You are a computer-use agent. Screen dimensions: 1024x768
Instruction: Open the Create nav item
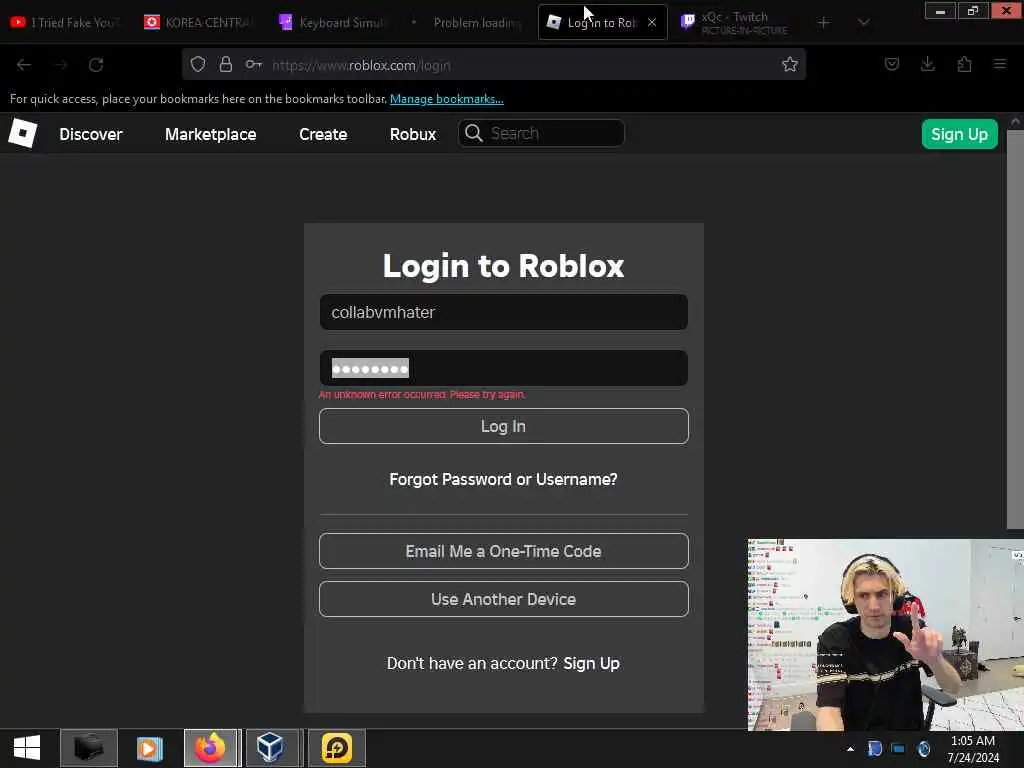[x=323, y=134]
